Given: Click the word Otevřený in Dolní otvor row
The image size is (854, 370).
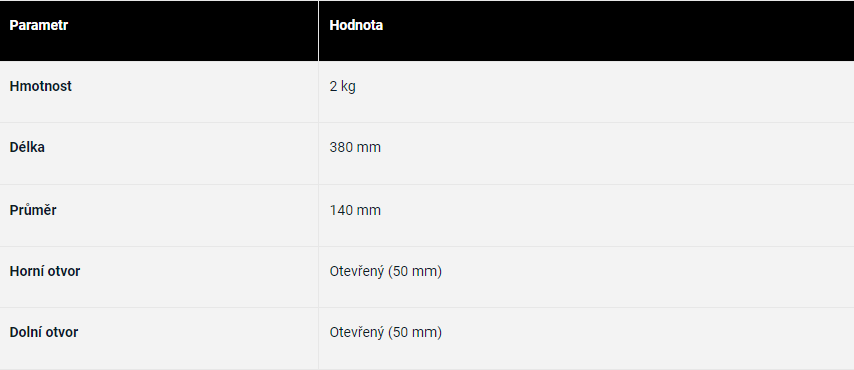Looking at the screenshot, I should [357, 332].
